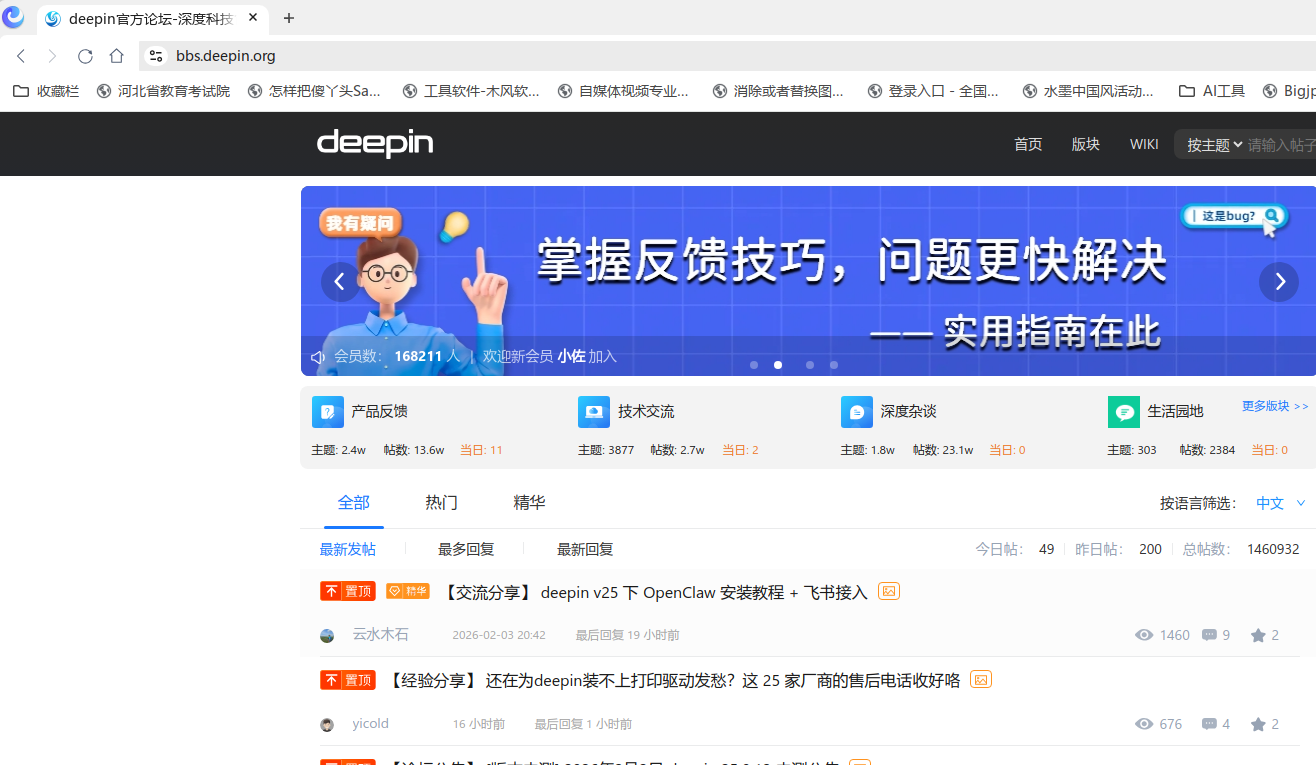Open the 深度杂谈 board icon

[x=857, y=412]
